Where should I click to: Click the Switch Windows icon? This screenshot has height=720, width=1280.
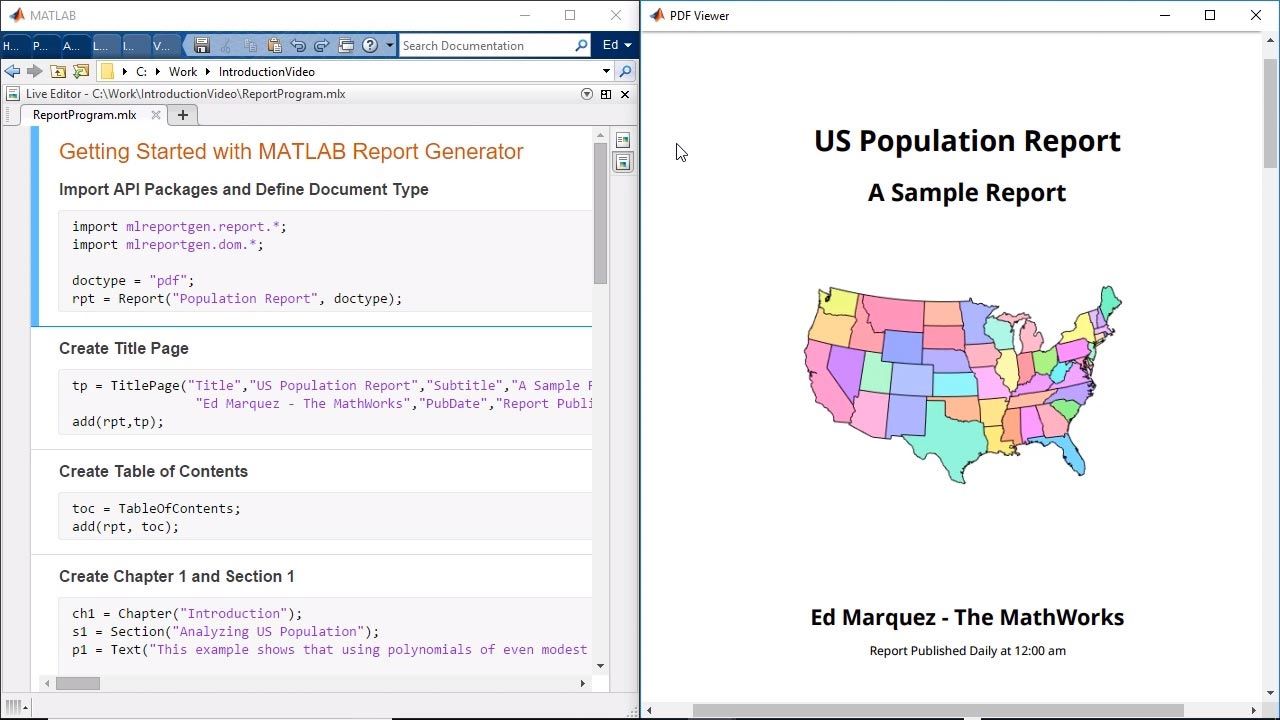click(x=346, y=45)
